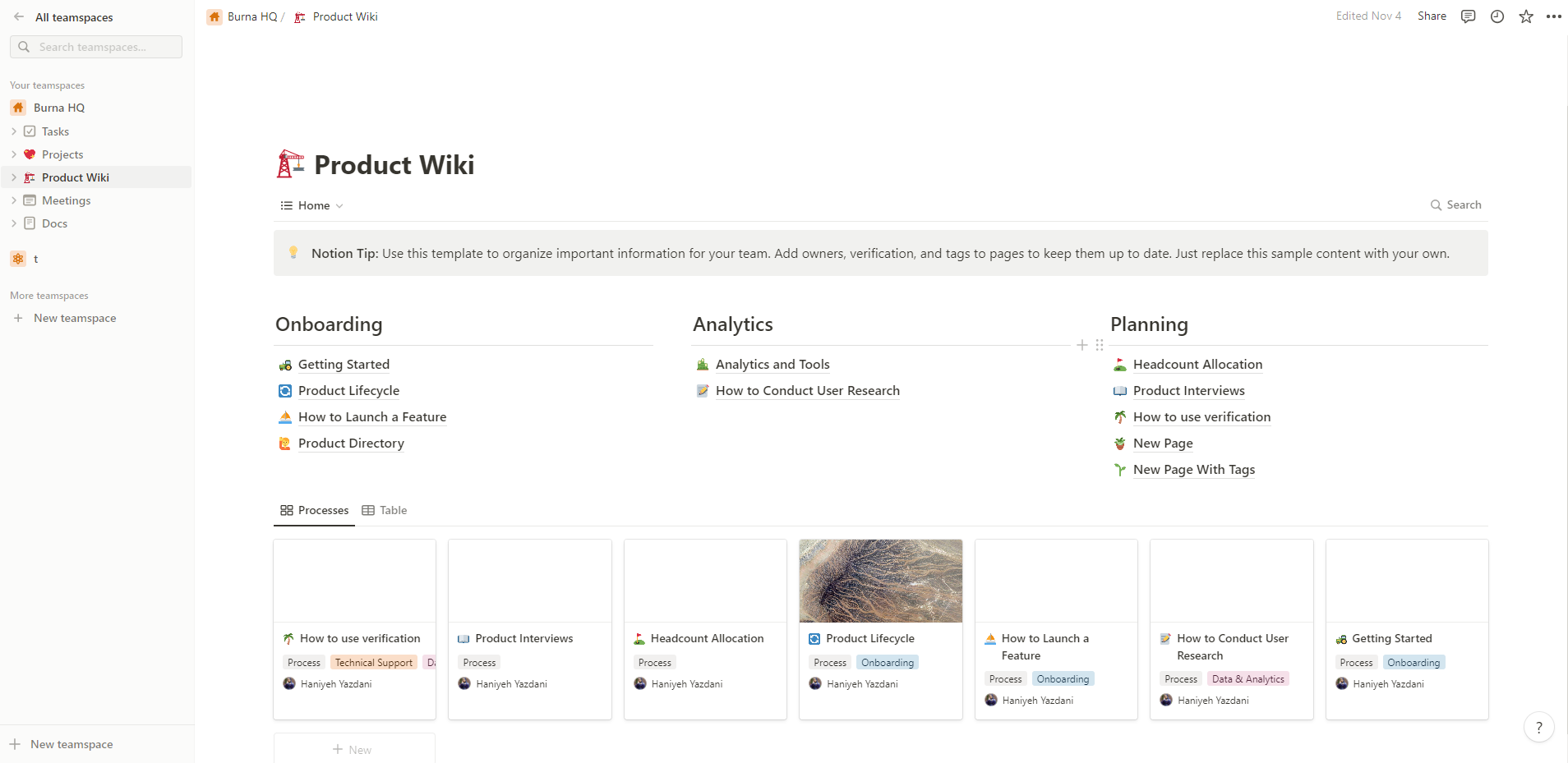Expand the Projects tree item
The height and width of the screenshot is (763, 1568).
pos(14,154)
